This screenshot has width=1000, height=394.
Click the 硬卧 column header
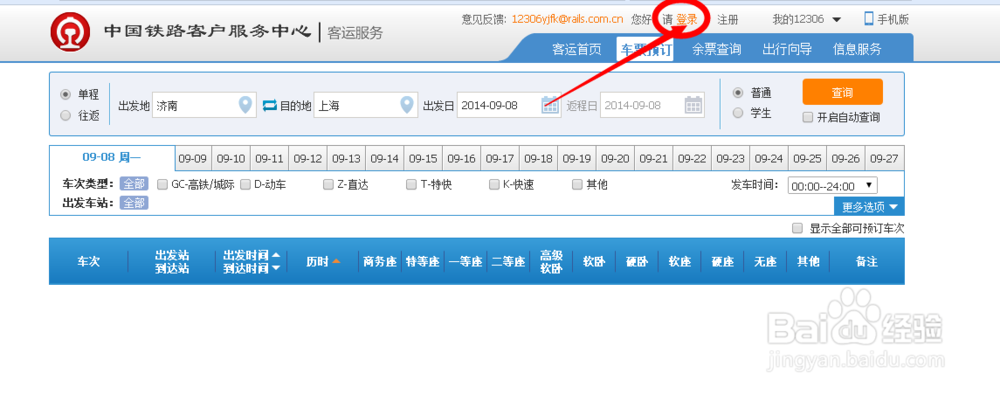pyautogui.click(x=637, y=261)
